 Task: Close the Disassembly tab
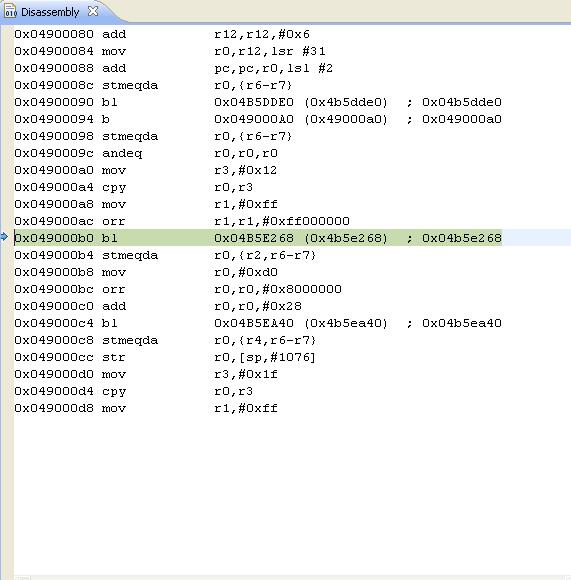click(x=93, y=11)
